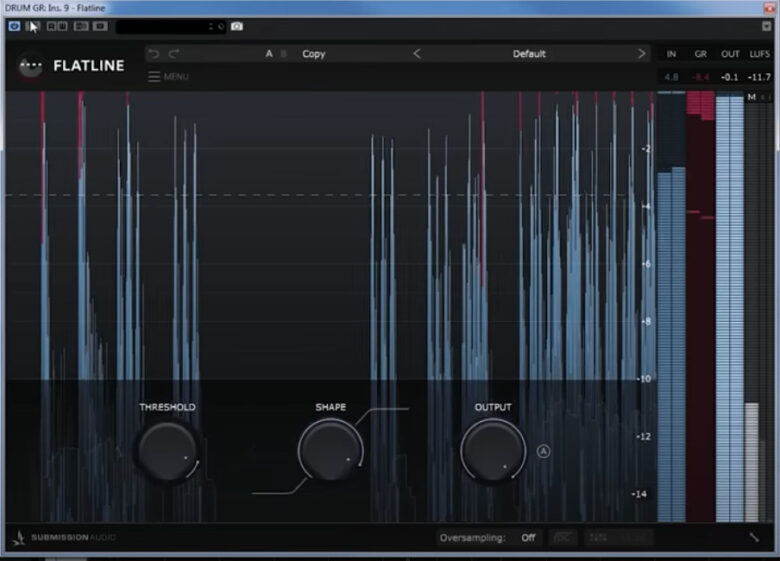Click the OUTPUT label
Image resolution: width=780 pixels, height=561 pixels.
pyautogui.click(x=492, y=407)
